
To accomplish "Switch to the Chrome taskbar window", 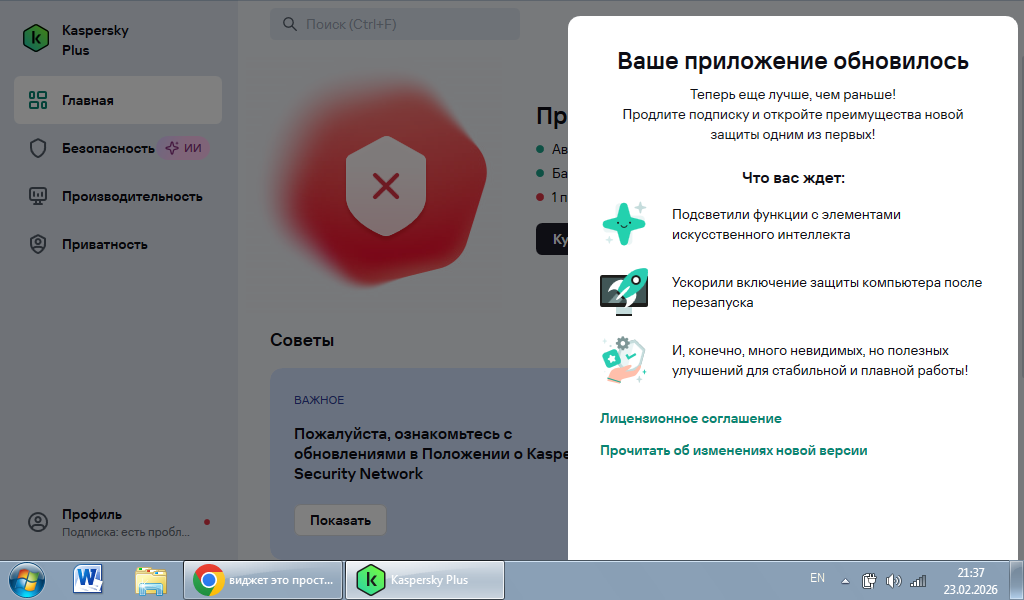I will click(x=263, y=580).
